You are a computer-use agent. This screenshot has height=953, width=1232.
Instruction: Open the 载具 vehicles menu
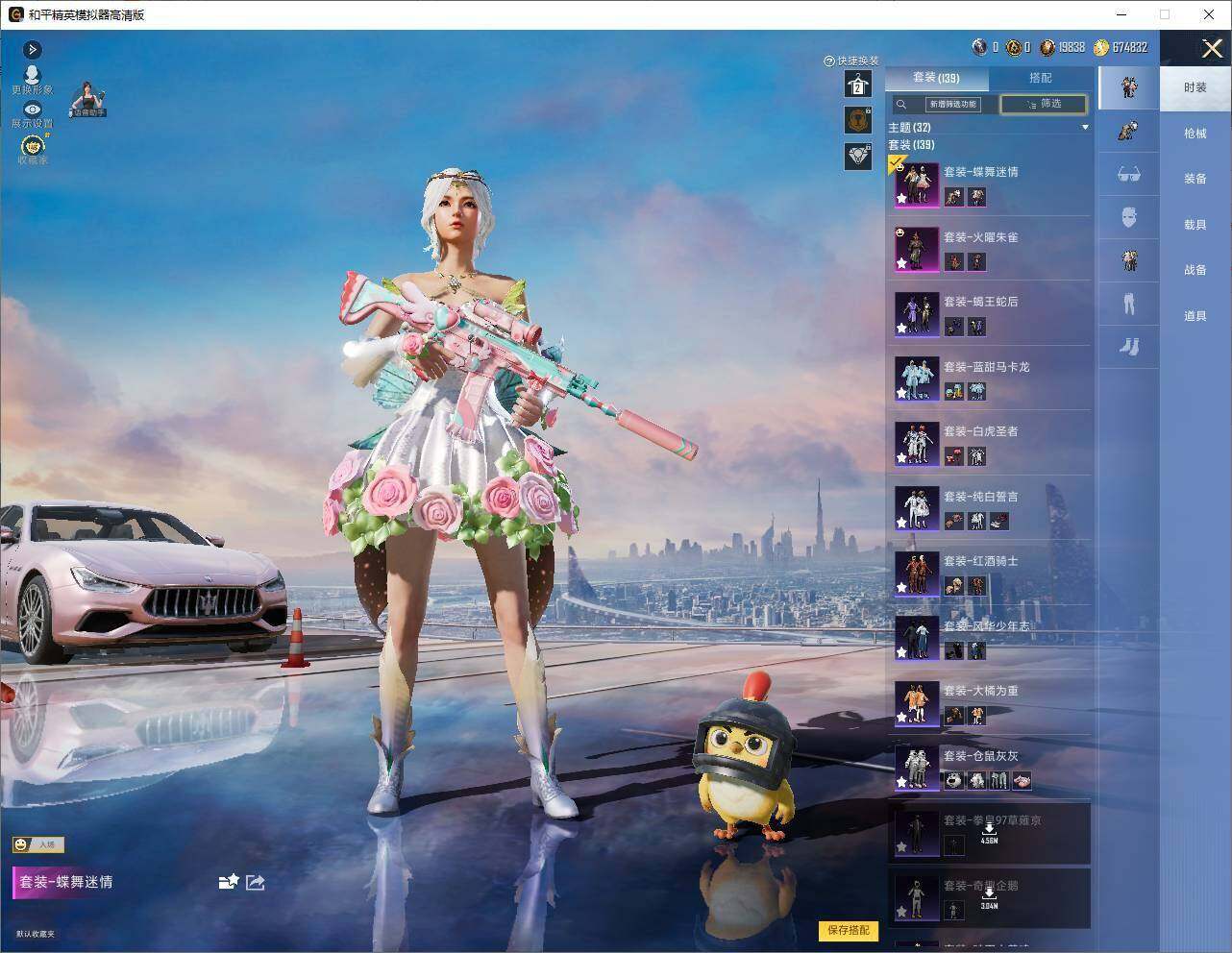tap(1195, 224)
